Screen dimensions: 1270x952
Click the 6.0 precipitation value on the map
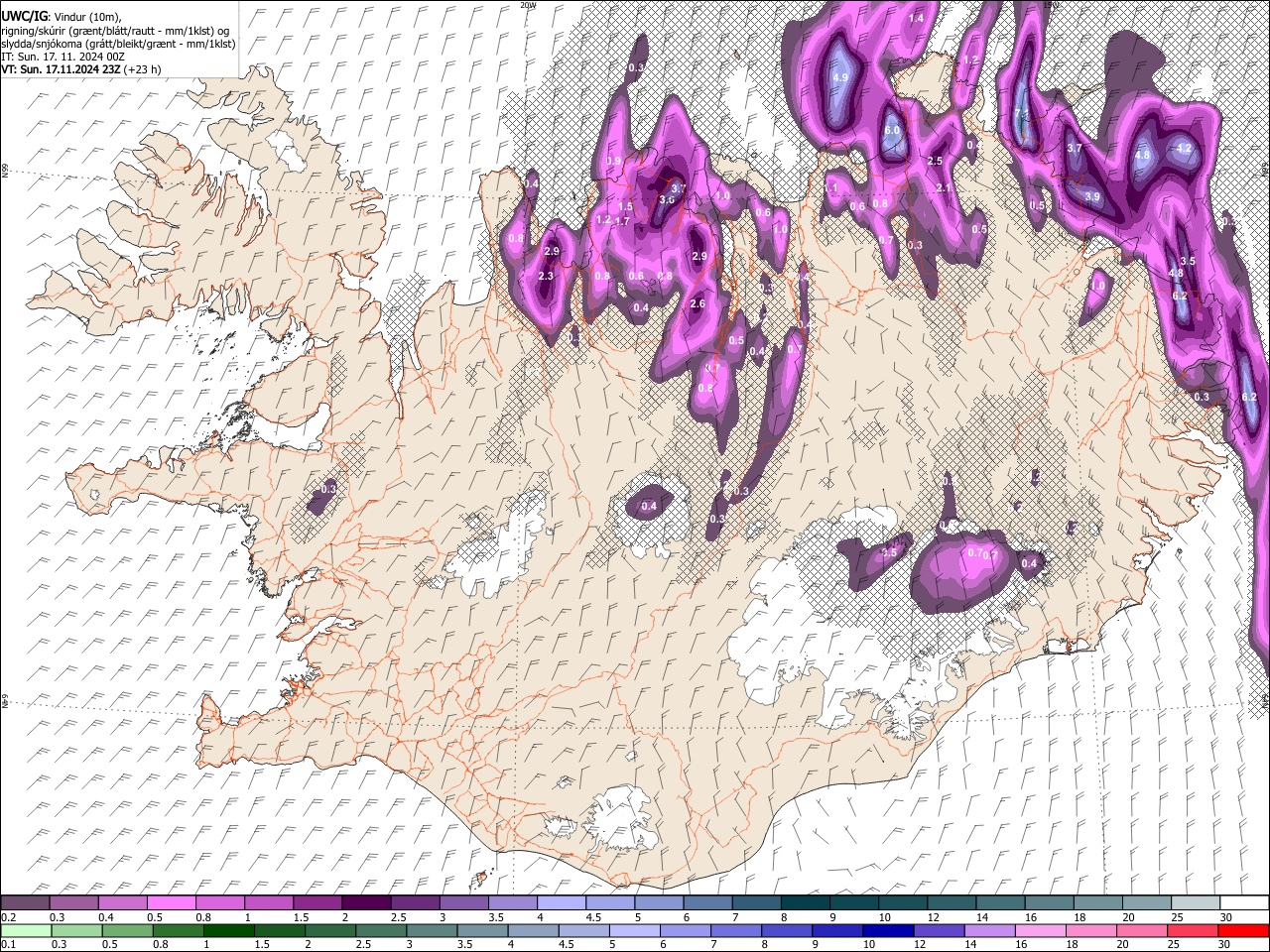click(891, 131)
